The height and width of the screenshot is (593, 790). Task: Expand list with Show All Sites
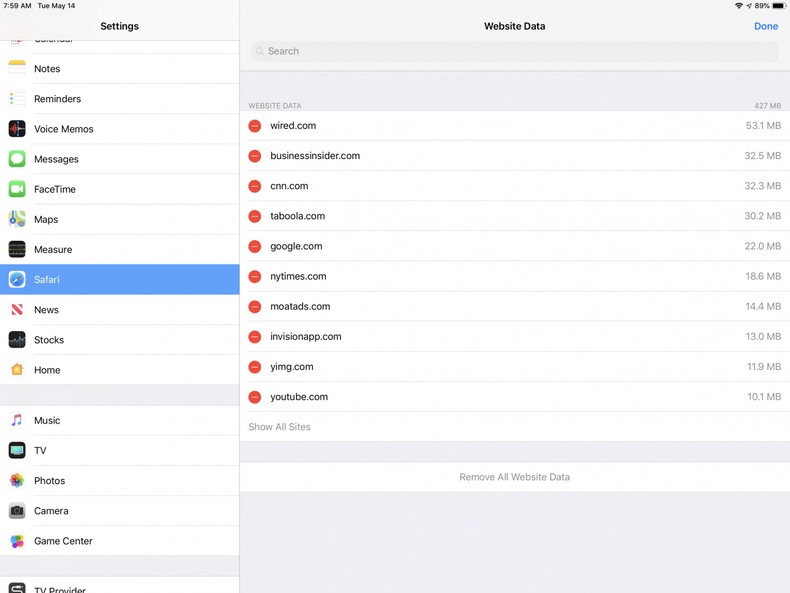[280, 427]
